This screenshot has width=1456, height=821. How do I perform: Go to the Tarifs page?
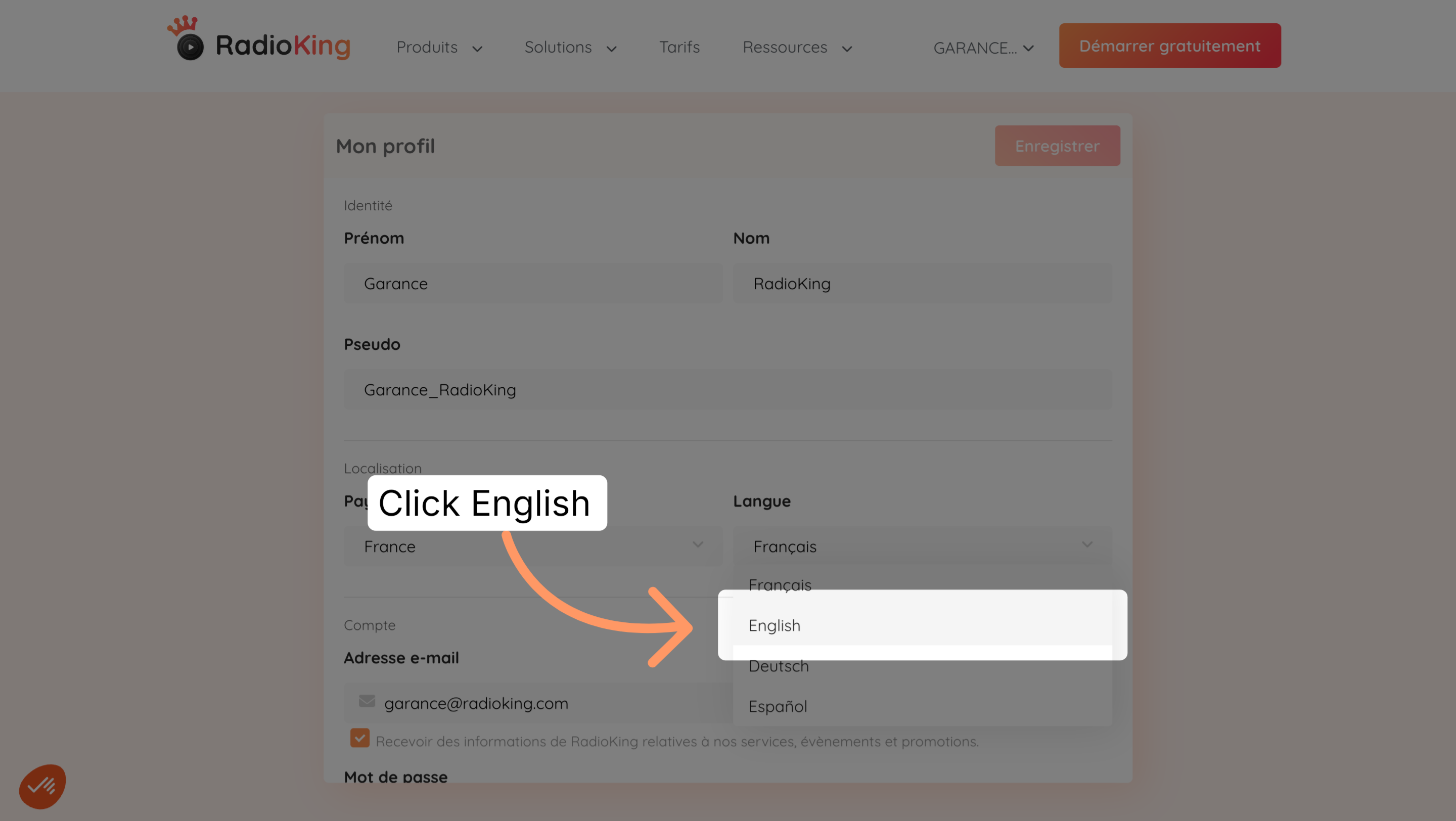click(x=679, y=48)
